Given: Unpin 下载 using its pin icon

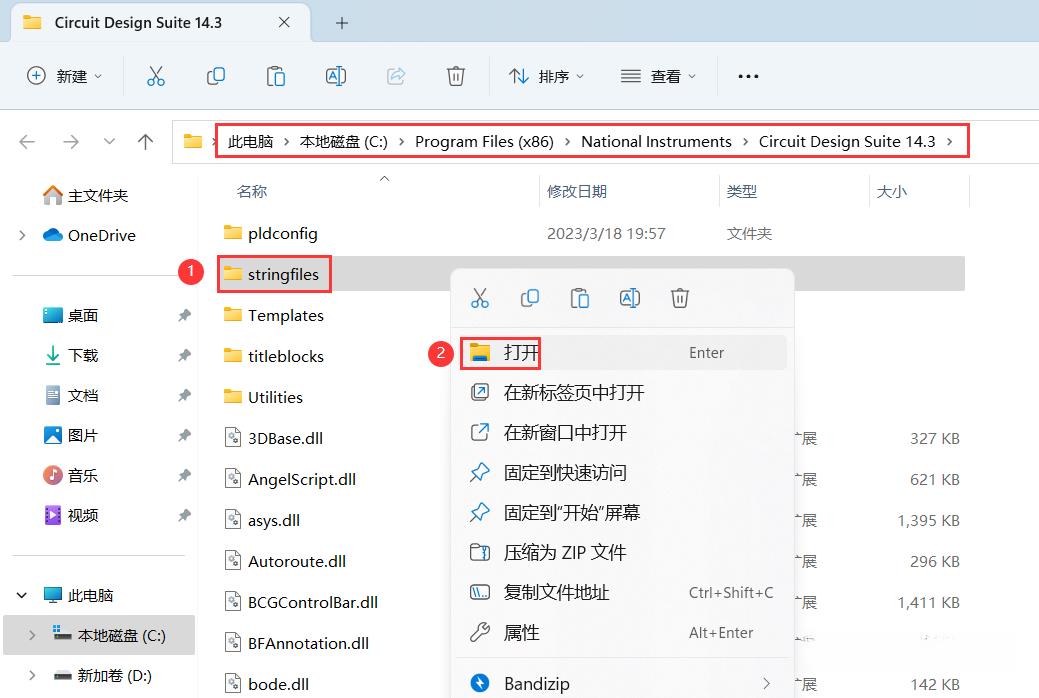Looking at the screenshot, I should [184, 356].
